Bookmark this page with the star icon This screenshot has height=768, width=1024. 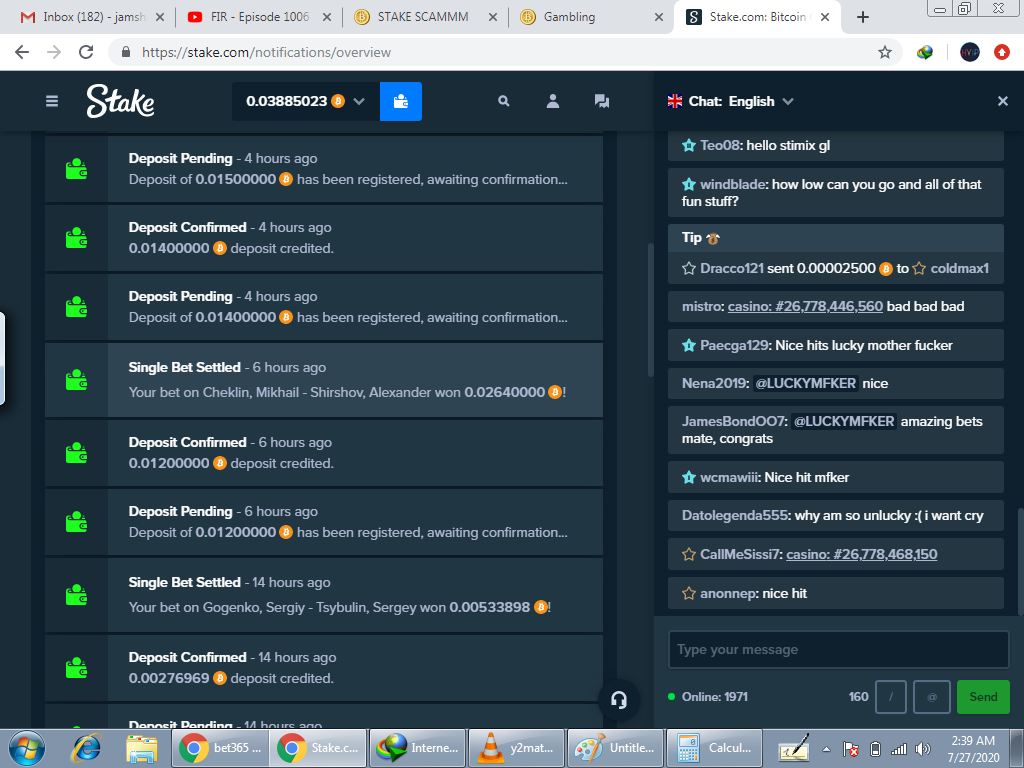884,52
